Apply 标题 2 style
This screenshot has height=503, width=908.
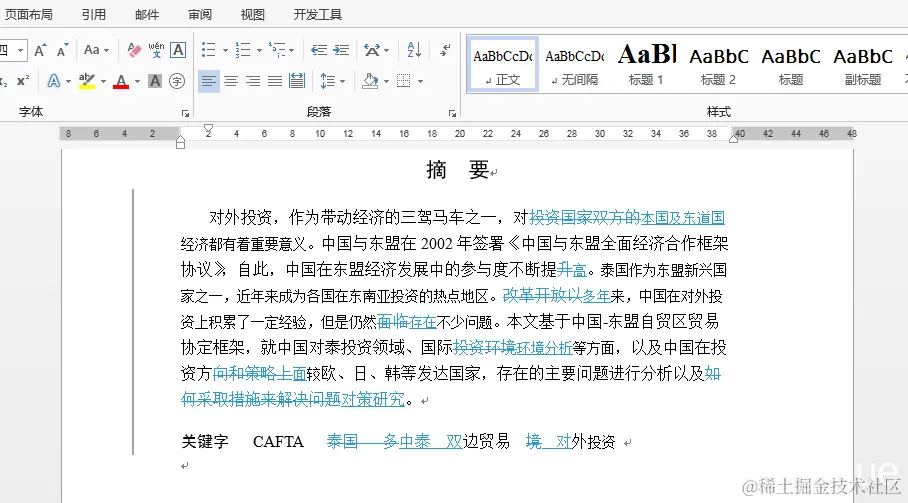click(718, 65)
